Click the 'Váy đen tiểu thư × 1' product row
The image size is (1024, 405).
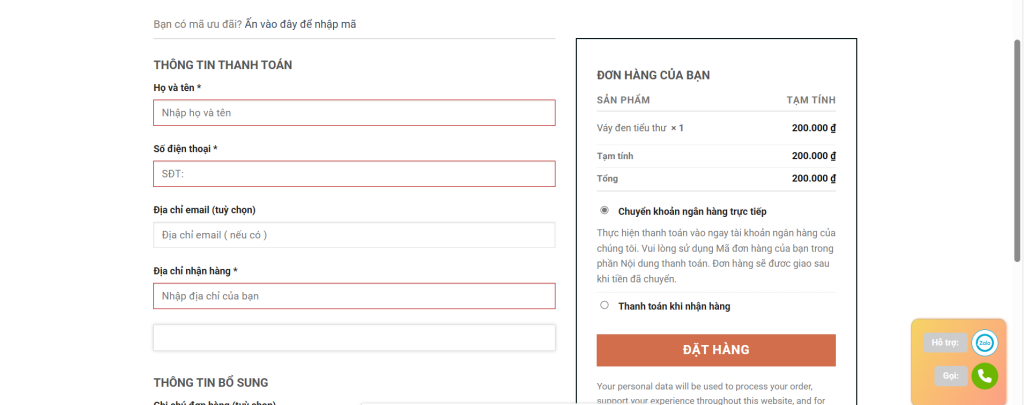[640, 128]
